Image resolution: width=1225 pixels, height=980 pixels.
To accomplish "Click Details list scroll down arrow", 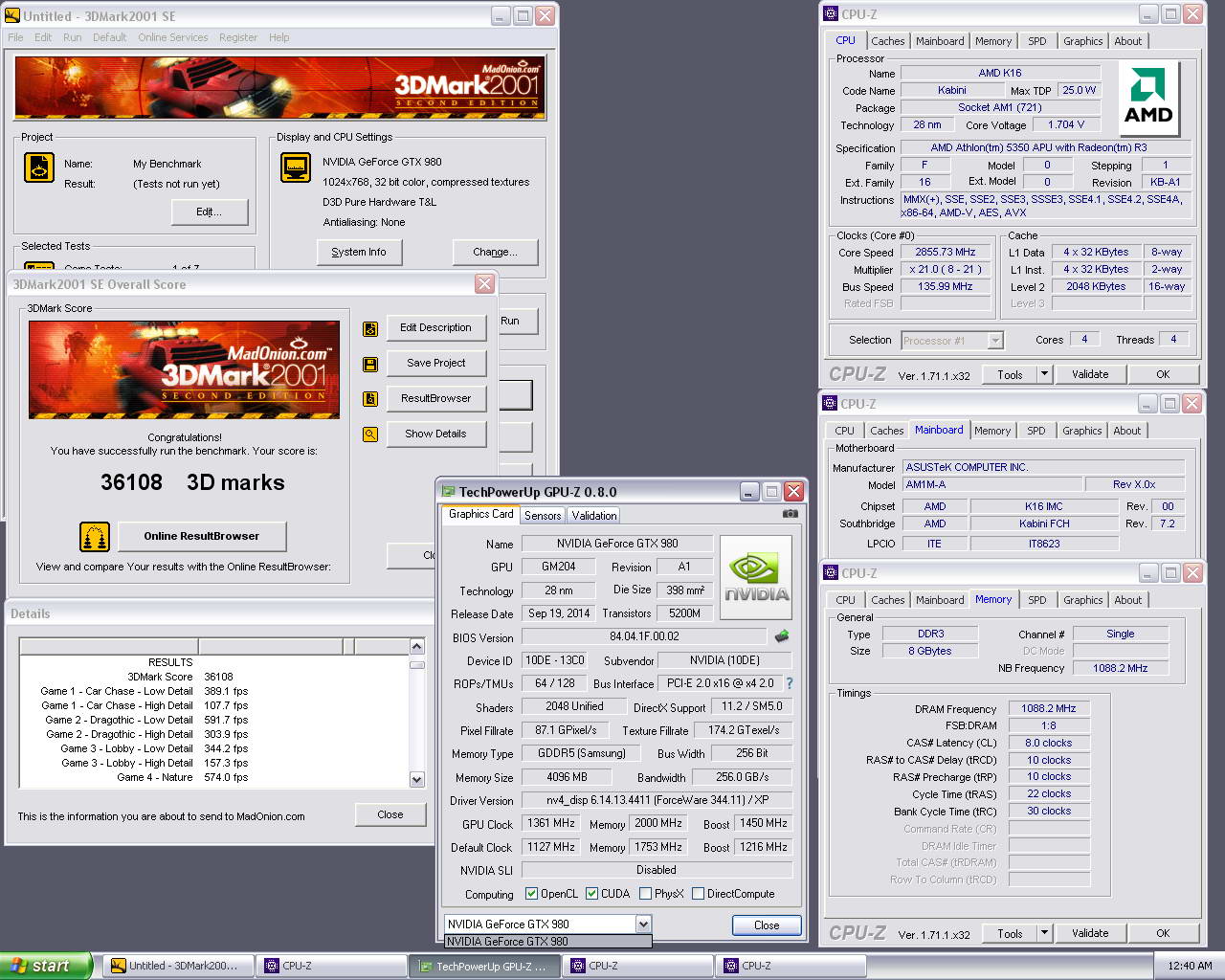I will click(416, 780).
